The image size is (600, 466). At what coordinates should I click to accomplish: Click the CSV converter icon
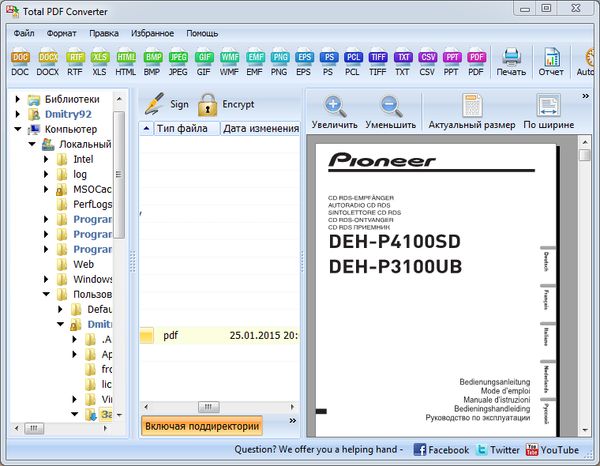click(x=428, y=58)
